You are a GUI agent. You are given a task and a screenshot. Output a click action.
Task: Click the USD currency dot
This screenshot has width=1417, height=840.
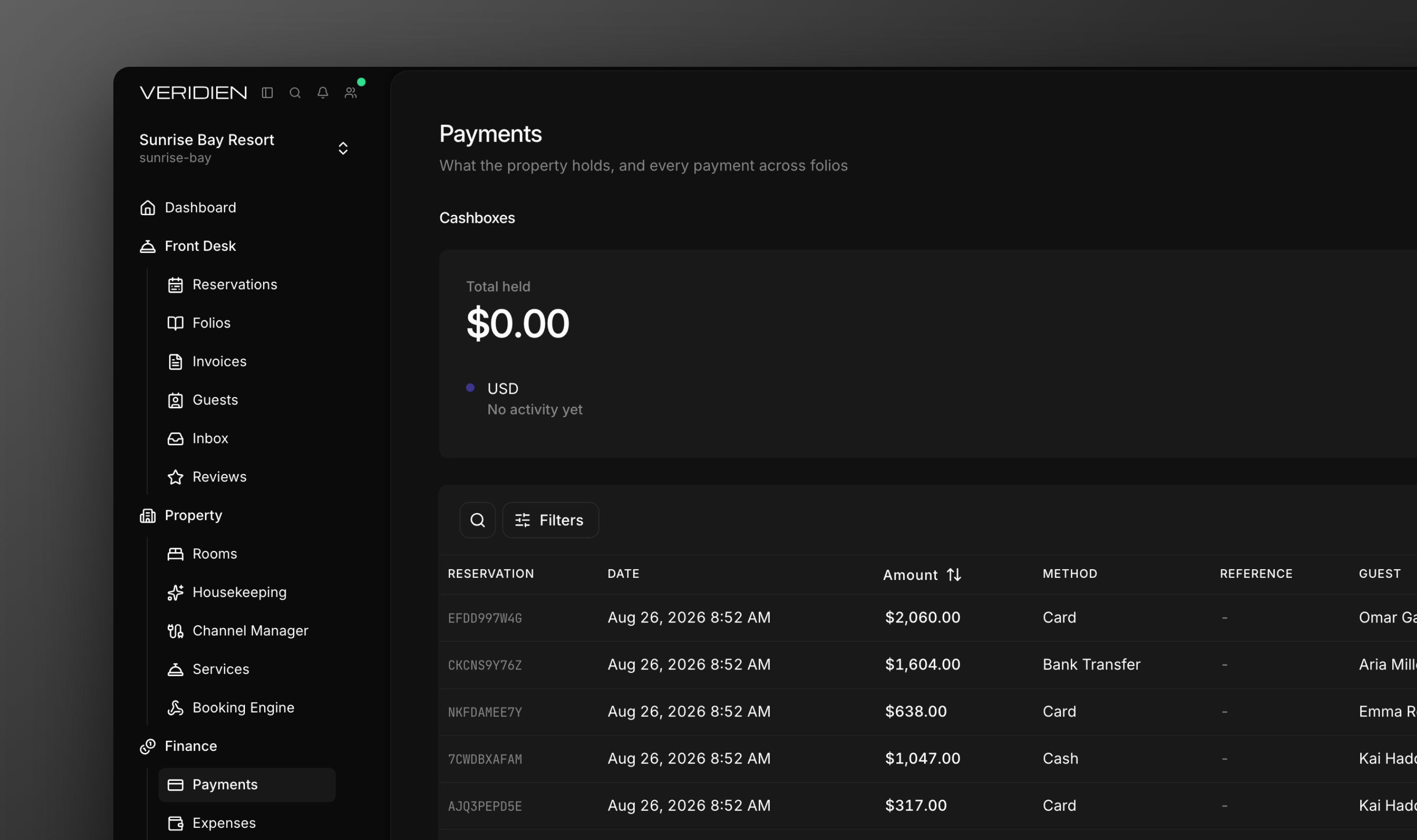[x=470, y=388]
